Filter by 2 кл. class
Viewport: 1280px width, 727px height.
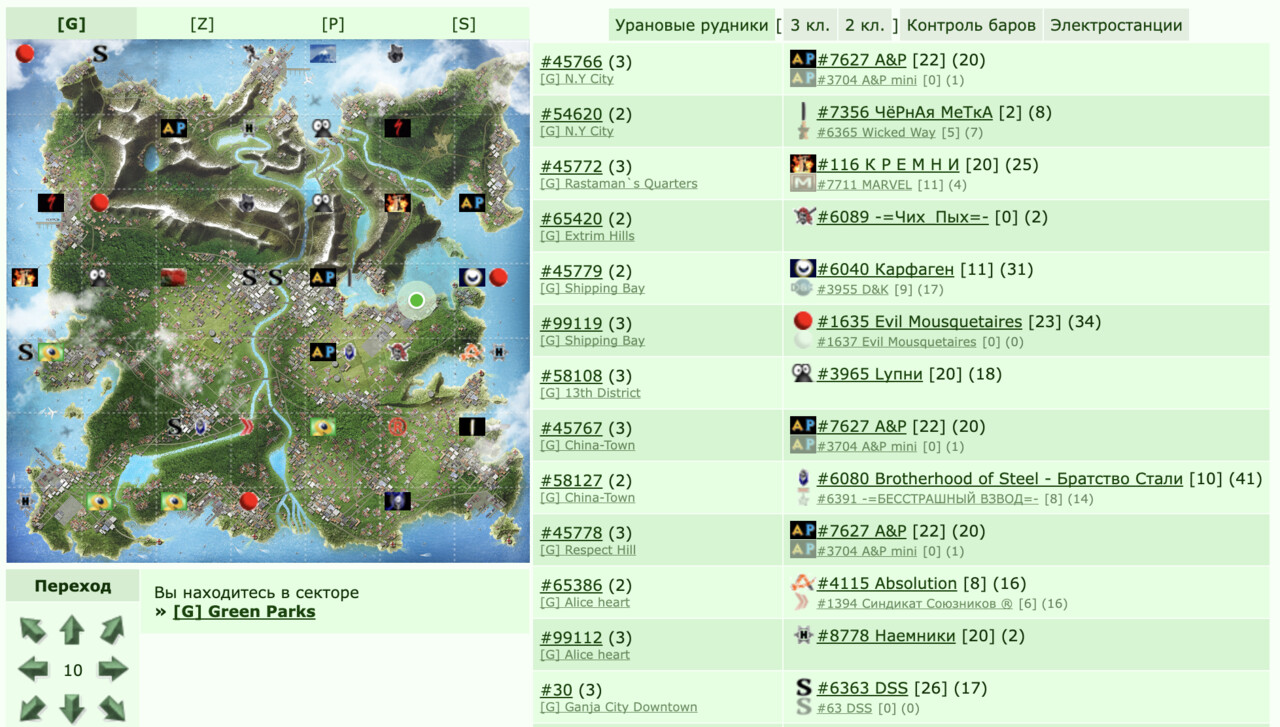pos(863,25)
